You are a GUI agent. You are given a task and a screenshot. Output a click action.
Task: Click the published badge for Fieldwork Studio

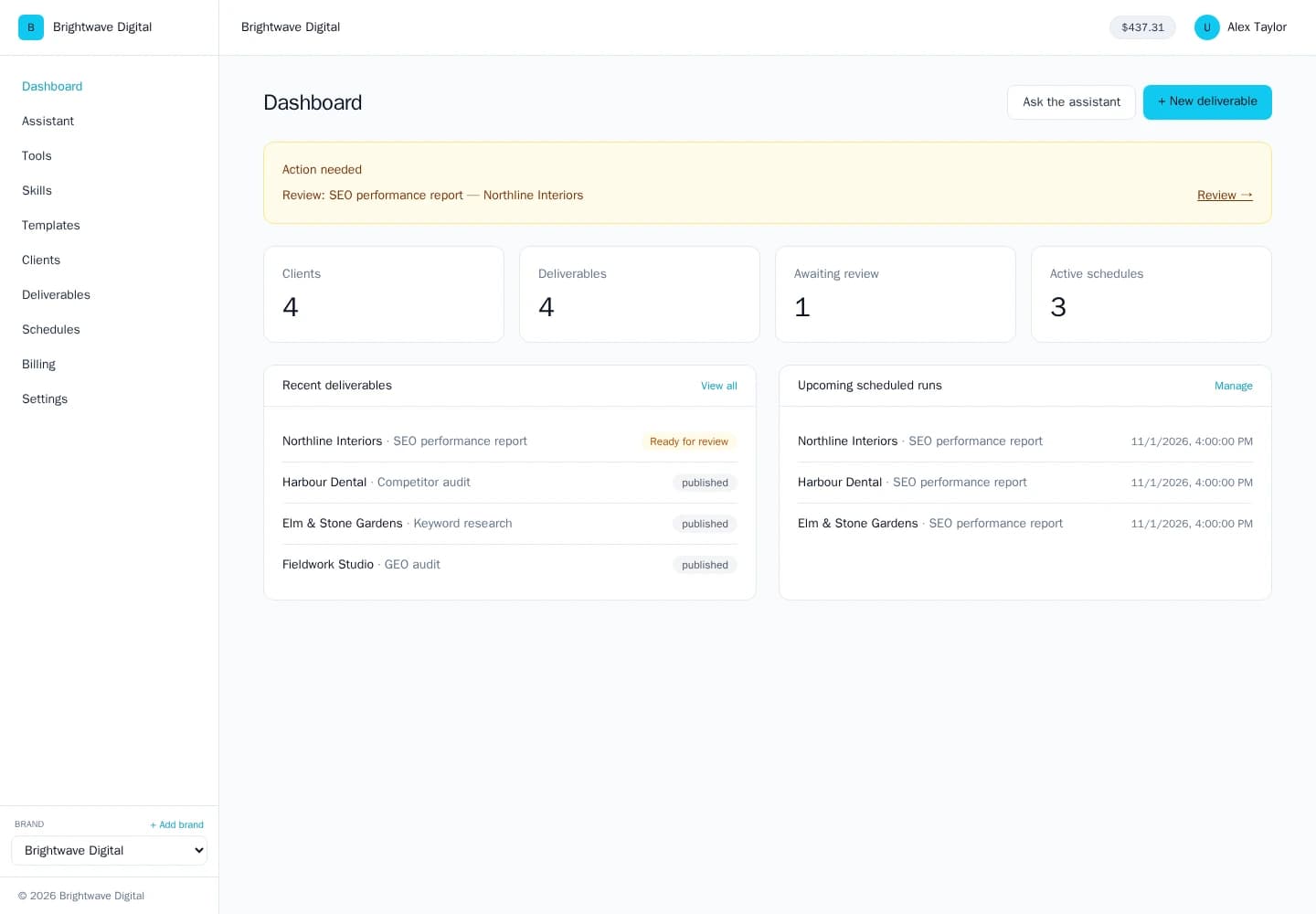pyautogui.click(x=705, y=565)
